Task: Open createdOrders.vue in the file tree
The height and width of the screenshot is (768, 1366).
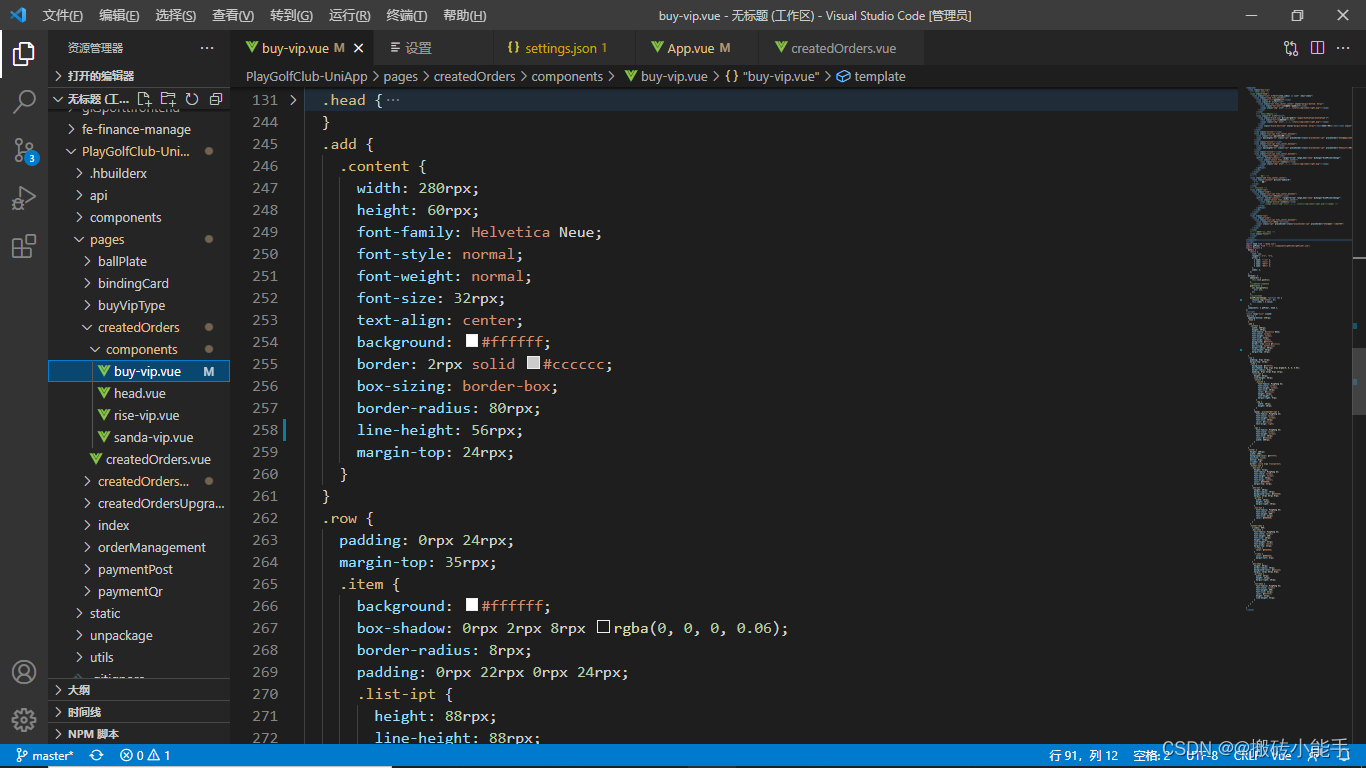Action: (139, 459)
